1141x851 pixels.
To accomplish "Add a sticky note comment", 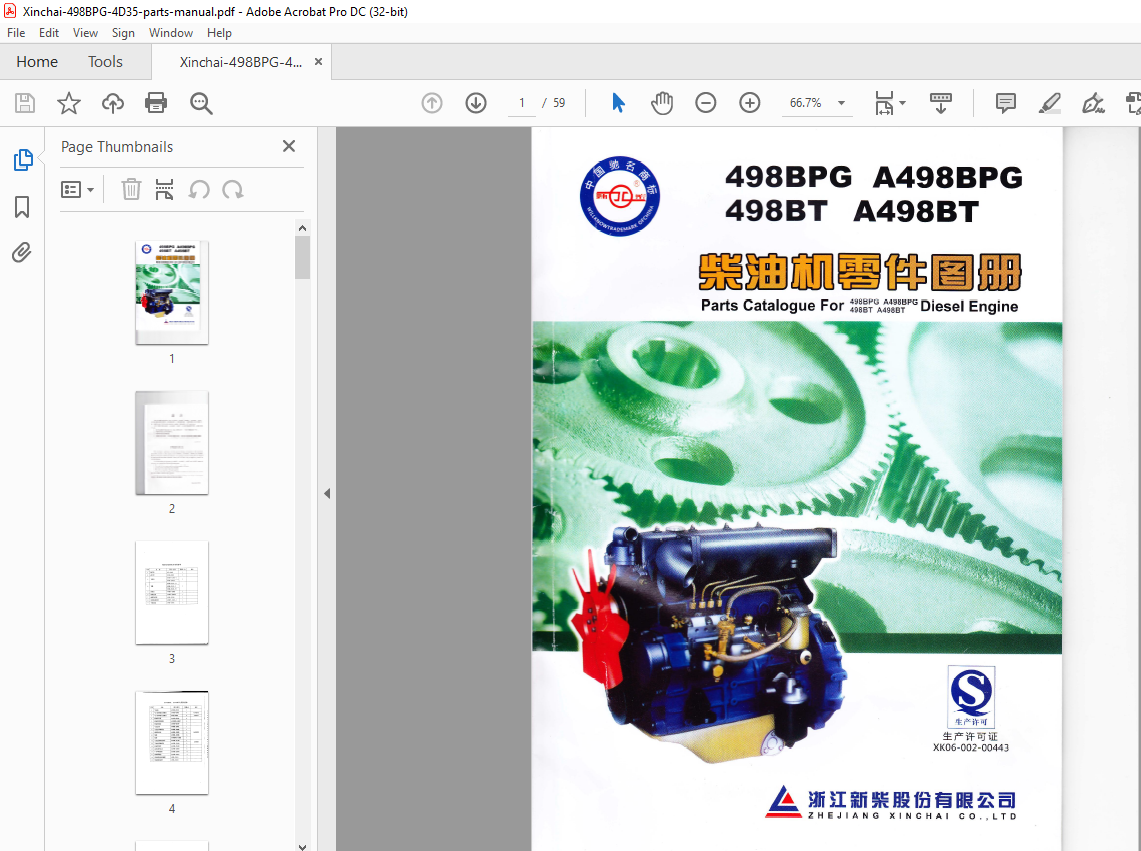I will point(1006,103).
